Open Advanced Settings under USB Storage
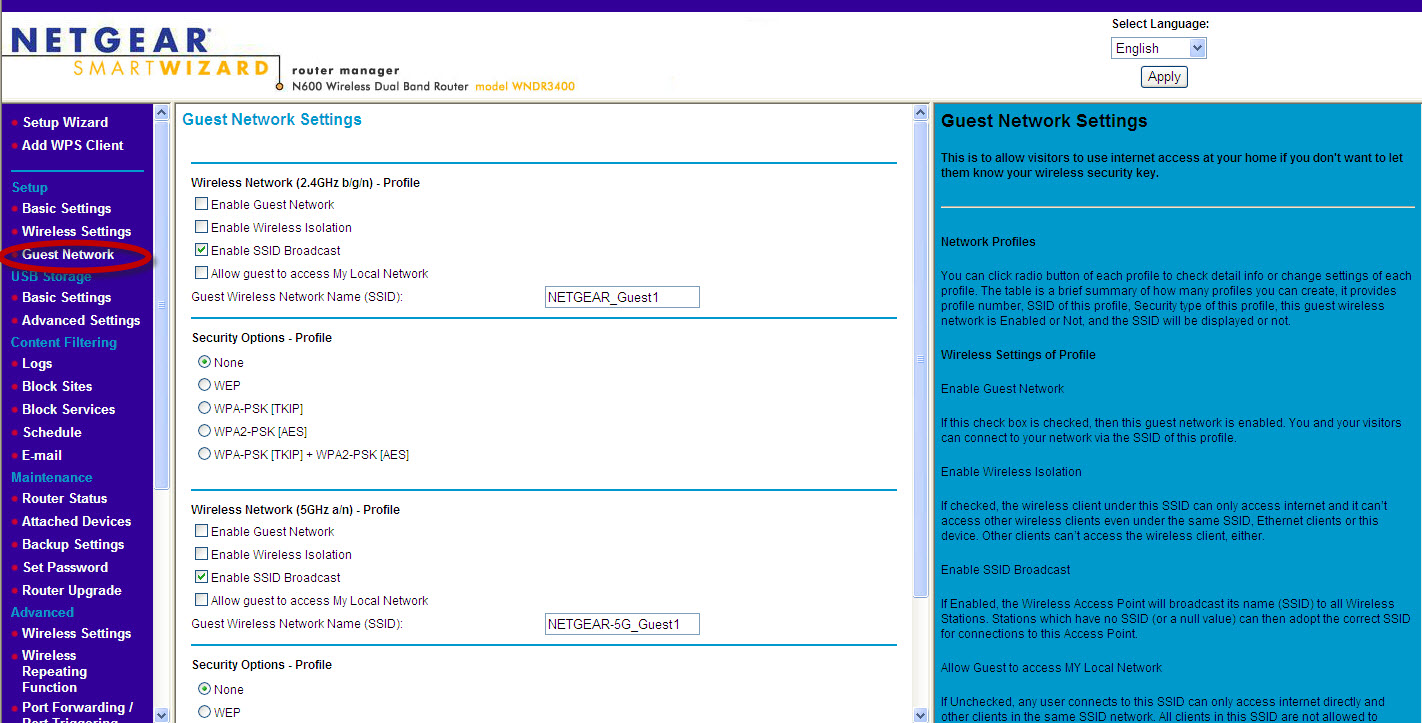Viewport: 1422px width, 723px height. [x=81, y=320]
